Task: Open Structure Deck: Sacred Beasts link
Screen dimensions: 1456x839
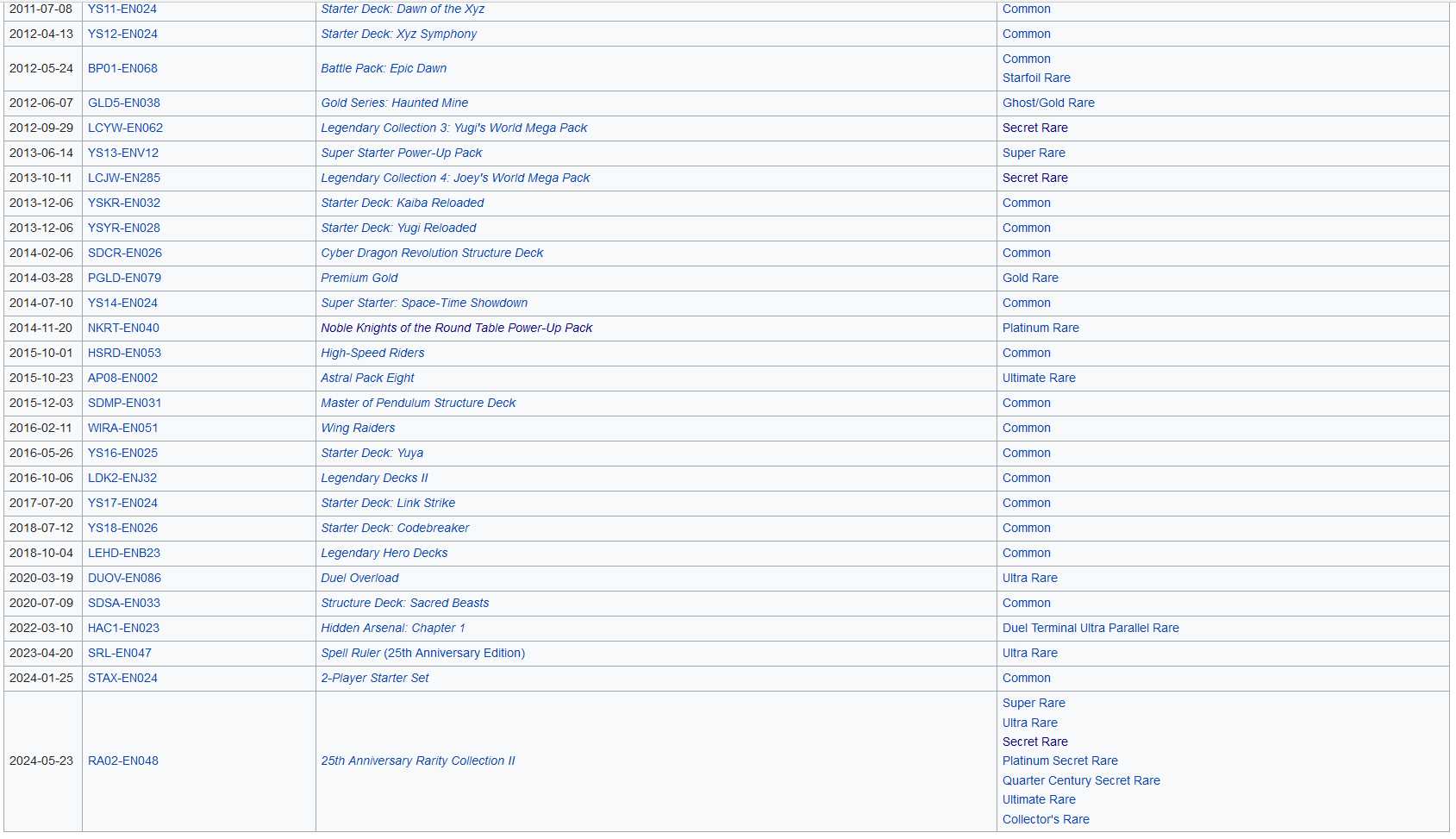Action: (404, 603)
